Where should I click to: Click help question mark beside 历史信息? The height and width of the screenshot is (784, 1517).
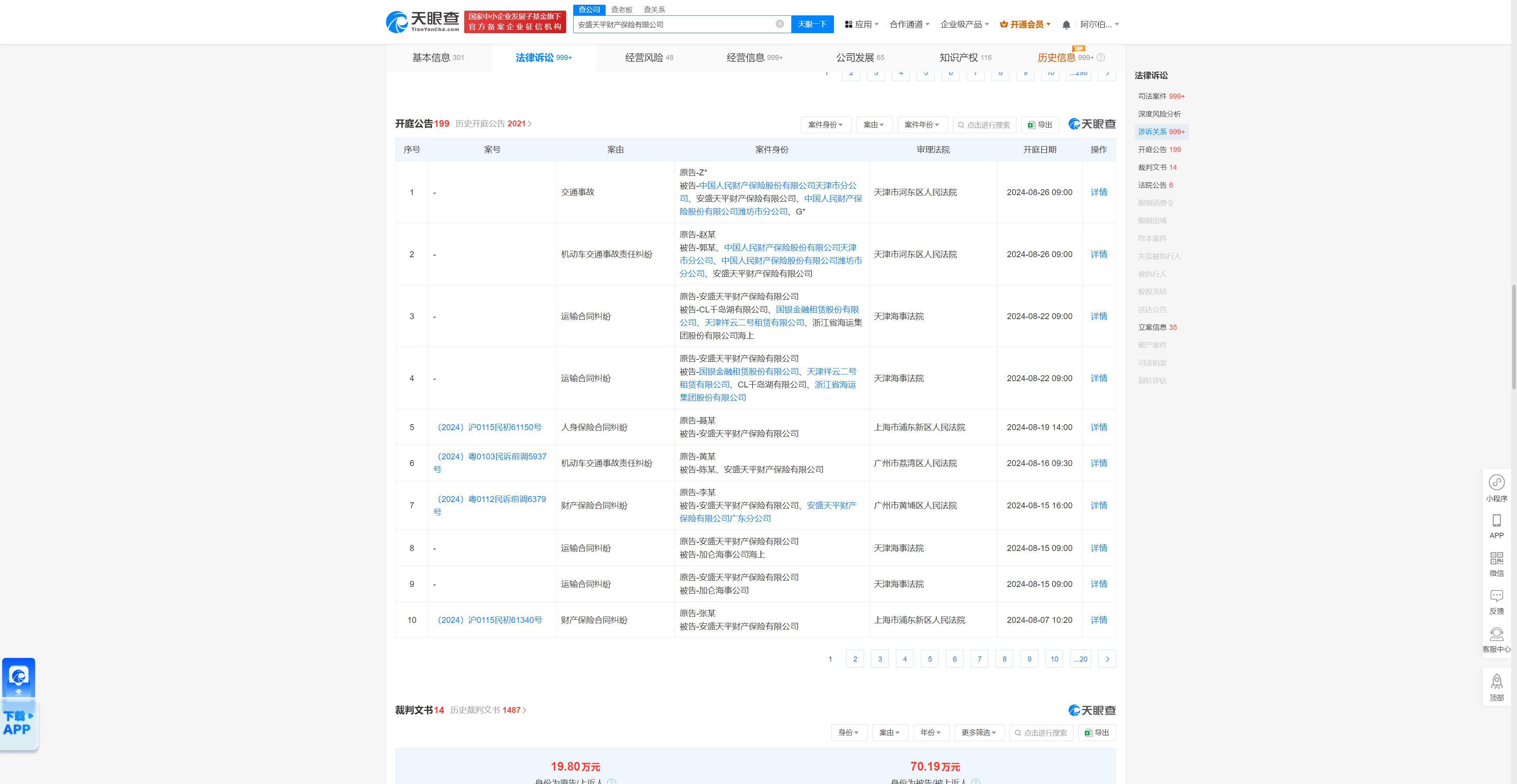1101,58
